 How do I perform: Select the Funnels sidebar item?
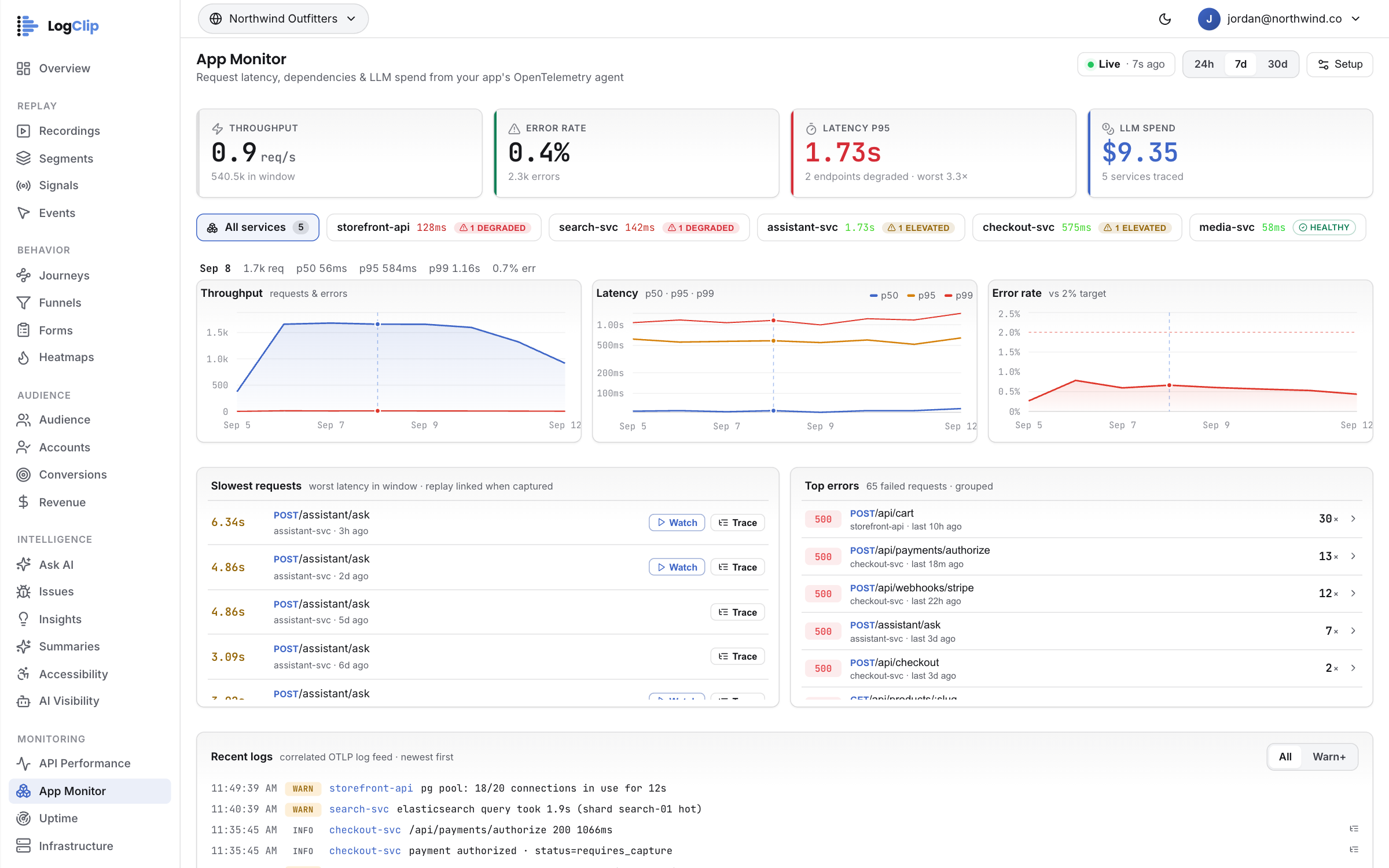(x=90, y=303)
